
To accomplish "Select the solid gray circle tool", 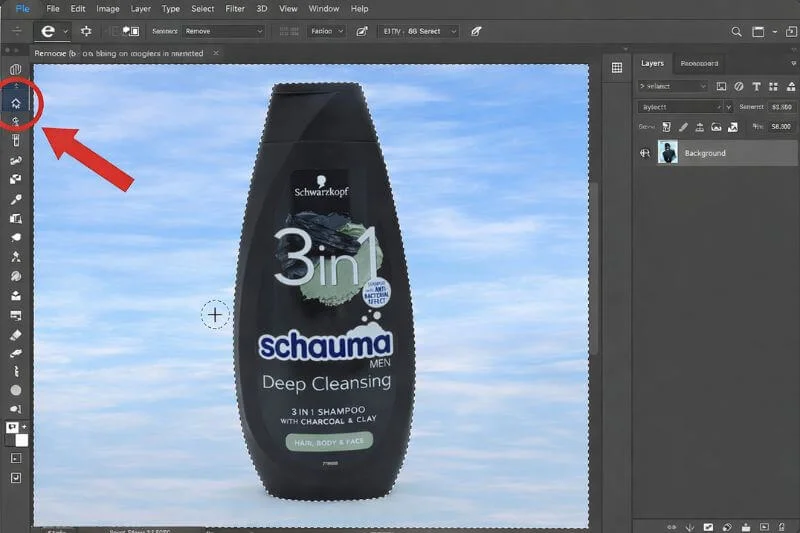I will pos(16,390).
